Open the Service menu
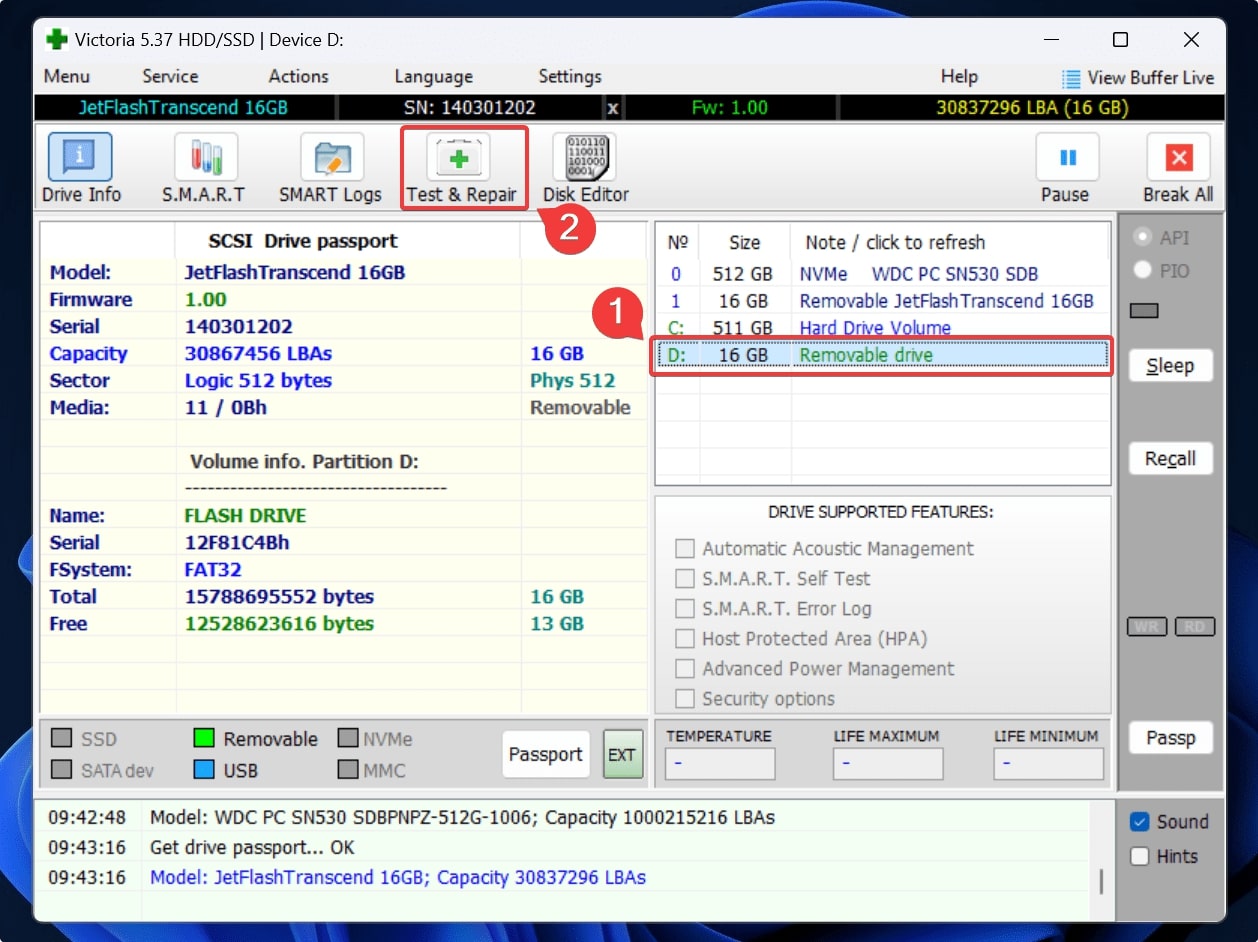The width and height of the screenshot is (1258, 942). click(x=170, y=76)
